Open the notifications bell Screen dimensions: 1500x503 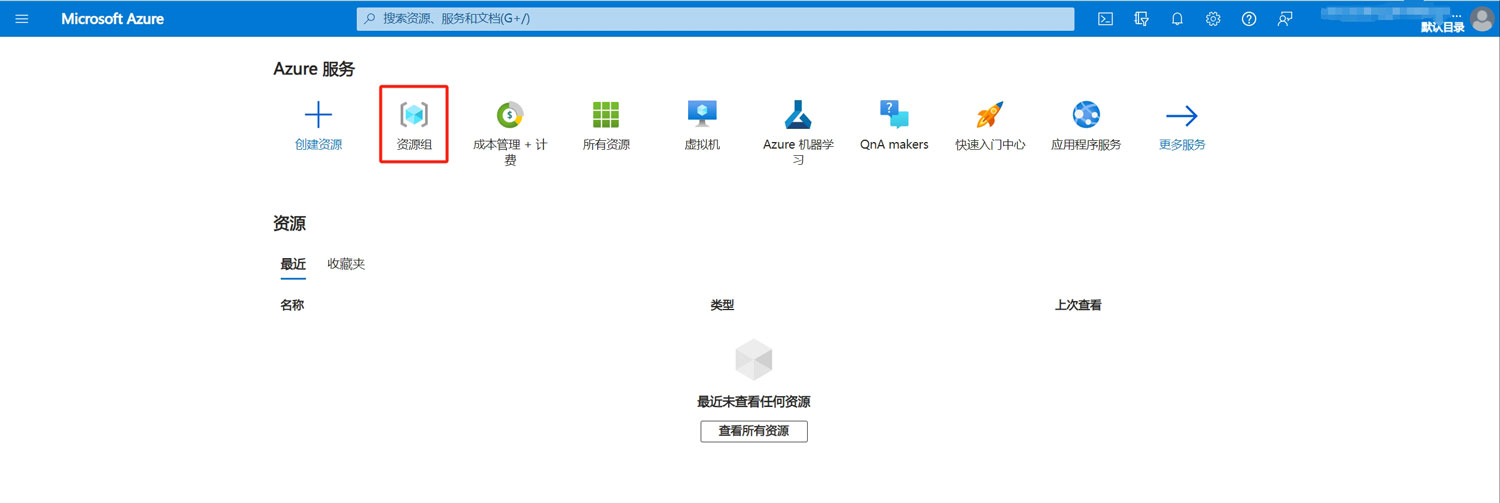[x=1177, y=19]
